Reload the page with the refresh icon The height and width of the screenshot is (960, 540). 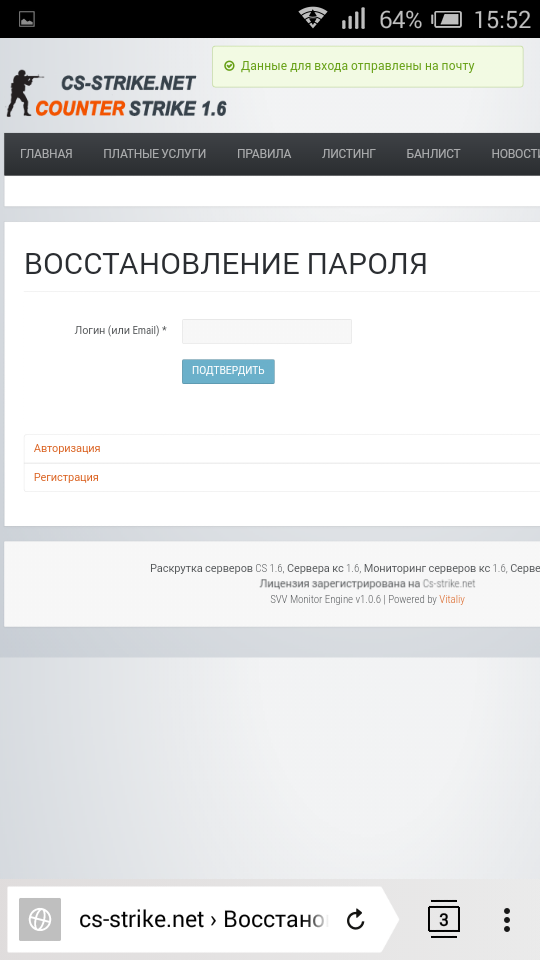(x=355, y=920)
